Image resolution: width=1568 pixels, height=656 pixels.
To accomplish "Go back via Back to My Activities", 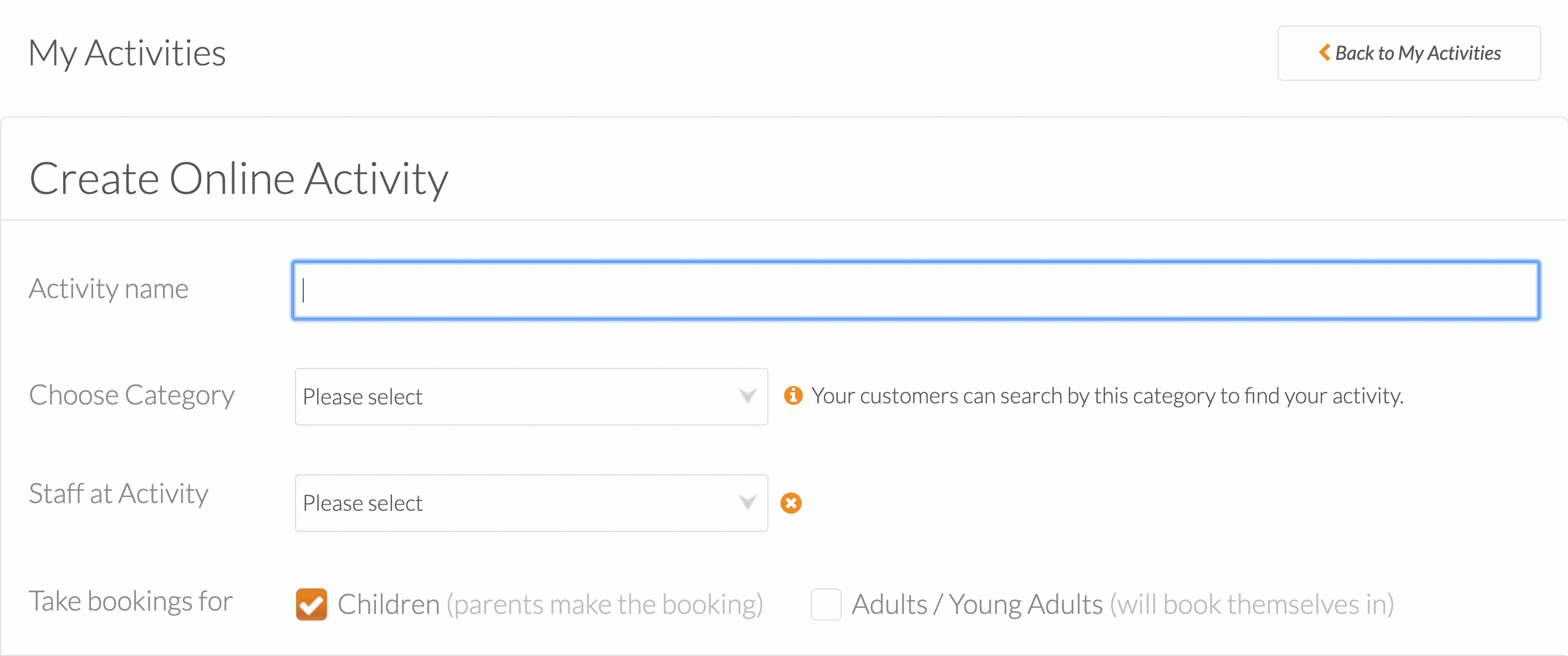I will [1408, 53].
